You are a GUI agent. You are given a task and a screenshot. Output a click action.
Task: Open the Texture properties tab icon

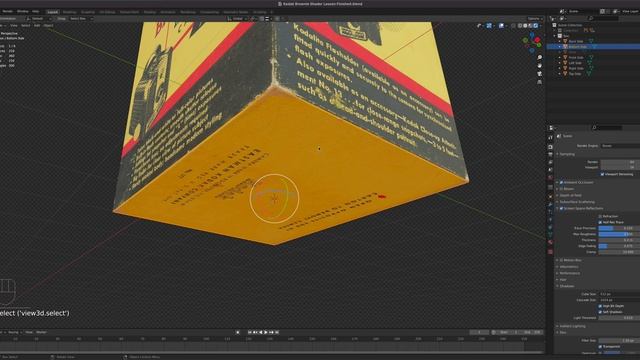tap(550, 252)
